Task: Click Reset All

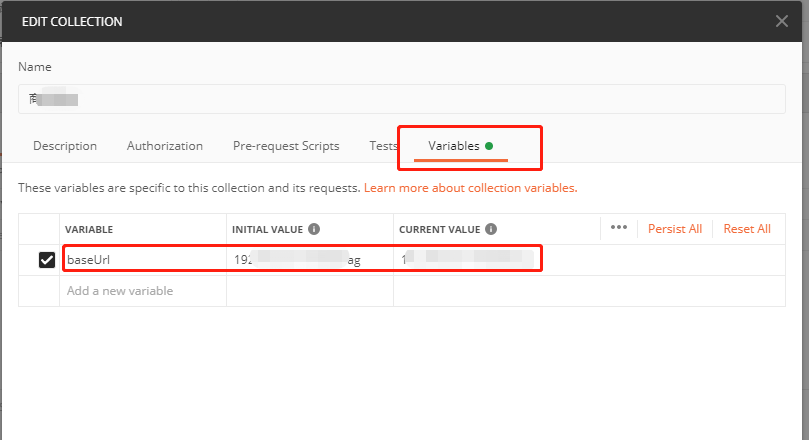Action: pos(747,229)
